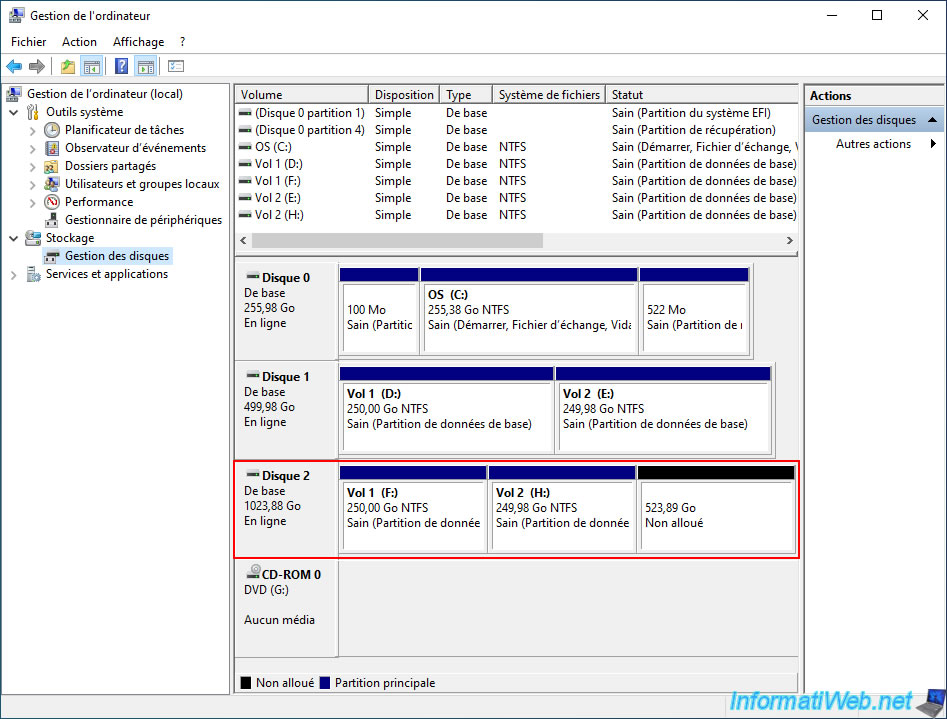947x719 pixels.
Task: Toggle the console tree show/hide button
Action: tap(92, 67)
